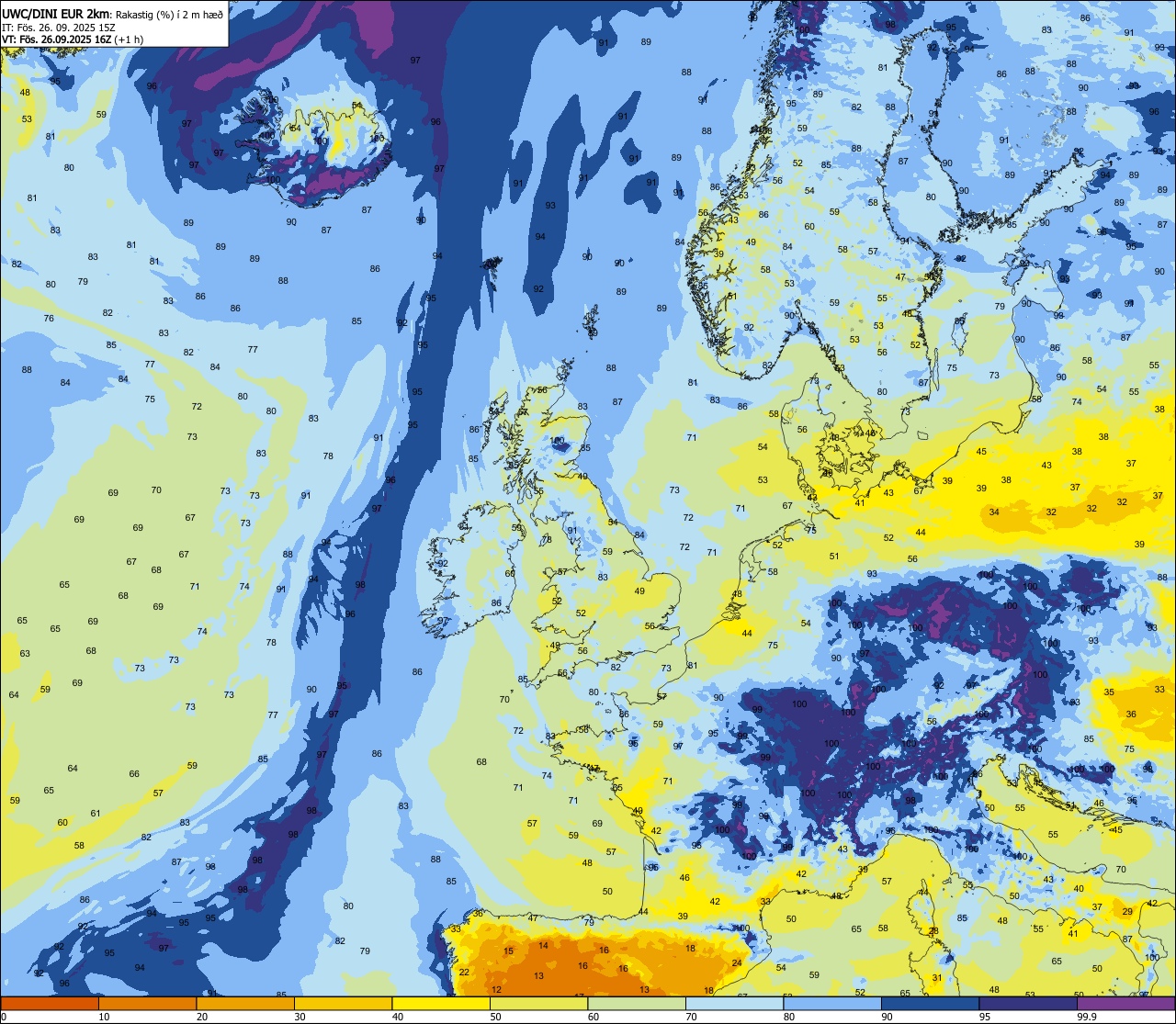The height and width of the screenshot is (1024, 1176).
Task: Select the 20–30% legend color segment
Action: coord(245,1003)
